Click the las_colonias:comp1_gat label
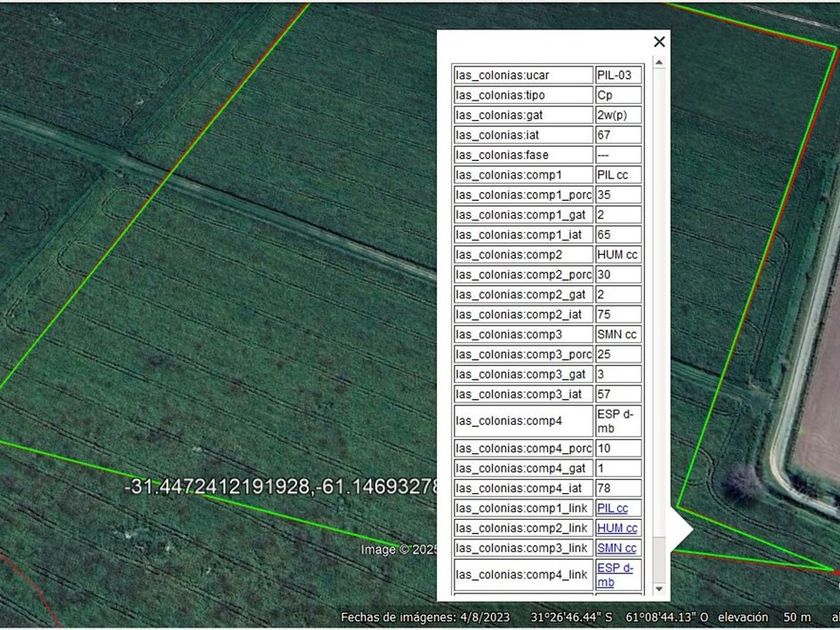Image resolution: width=840 pixels, height=630 pixels. click(x=523, y=215)
